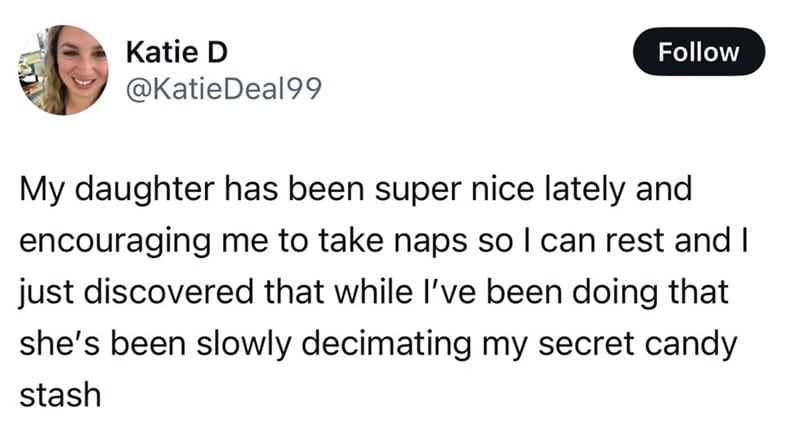The width and height of the screenshot is (800, 437).
Task: Click the last word "stash"
Action: click(x=60, y=395)
